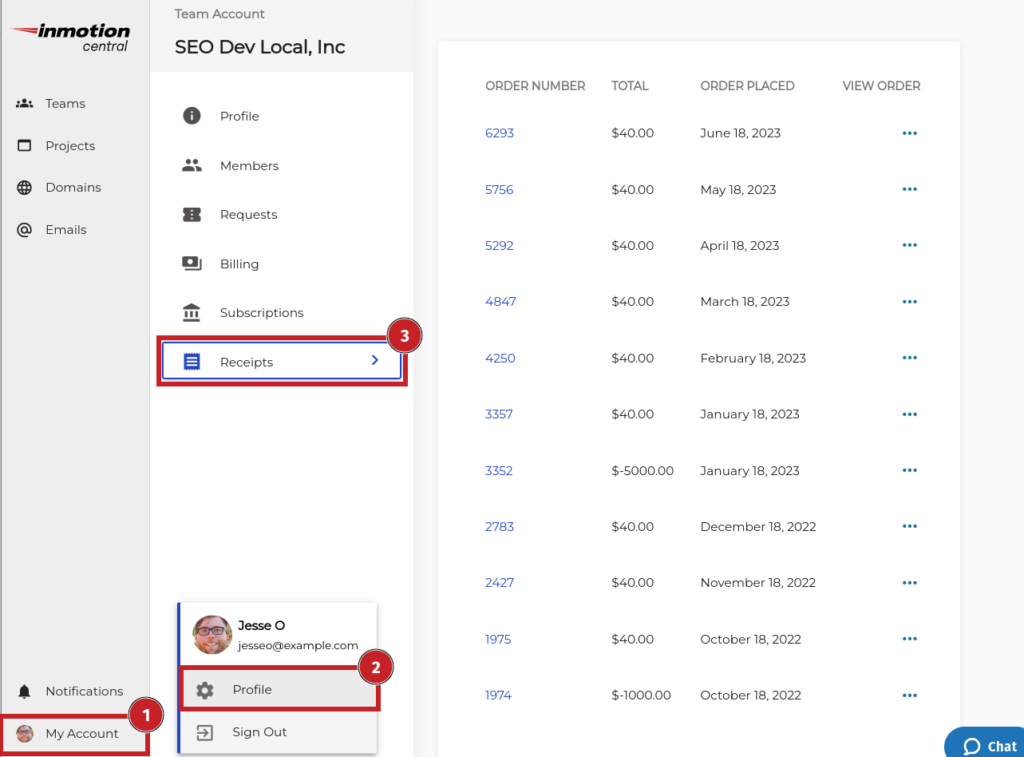Click the InMotion Central logo
1024x757 pixels.
(70, 33)
